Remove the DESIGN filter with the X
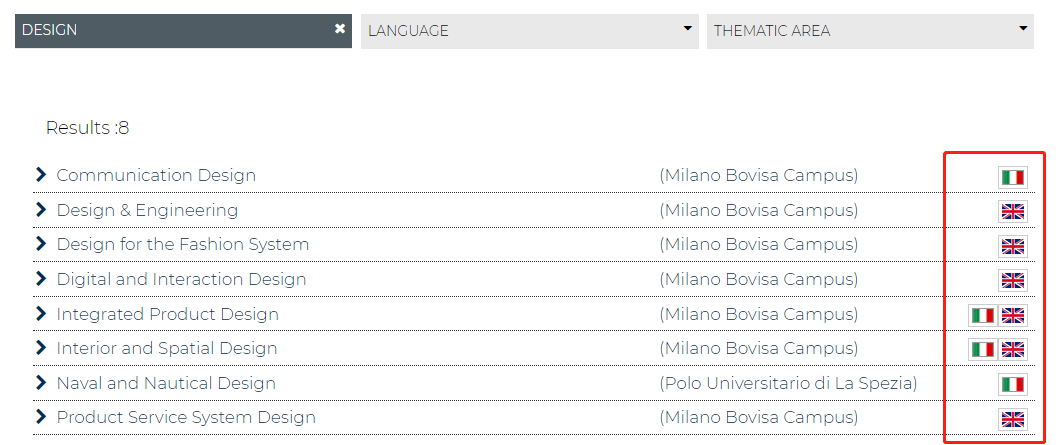1063x445 pixels. click(x=340, y=29)
